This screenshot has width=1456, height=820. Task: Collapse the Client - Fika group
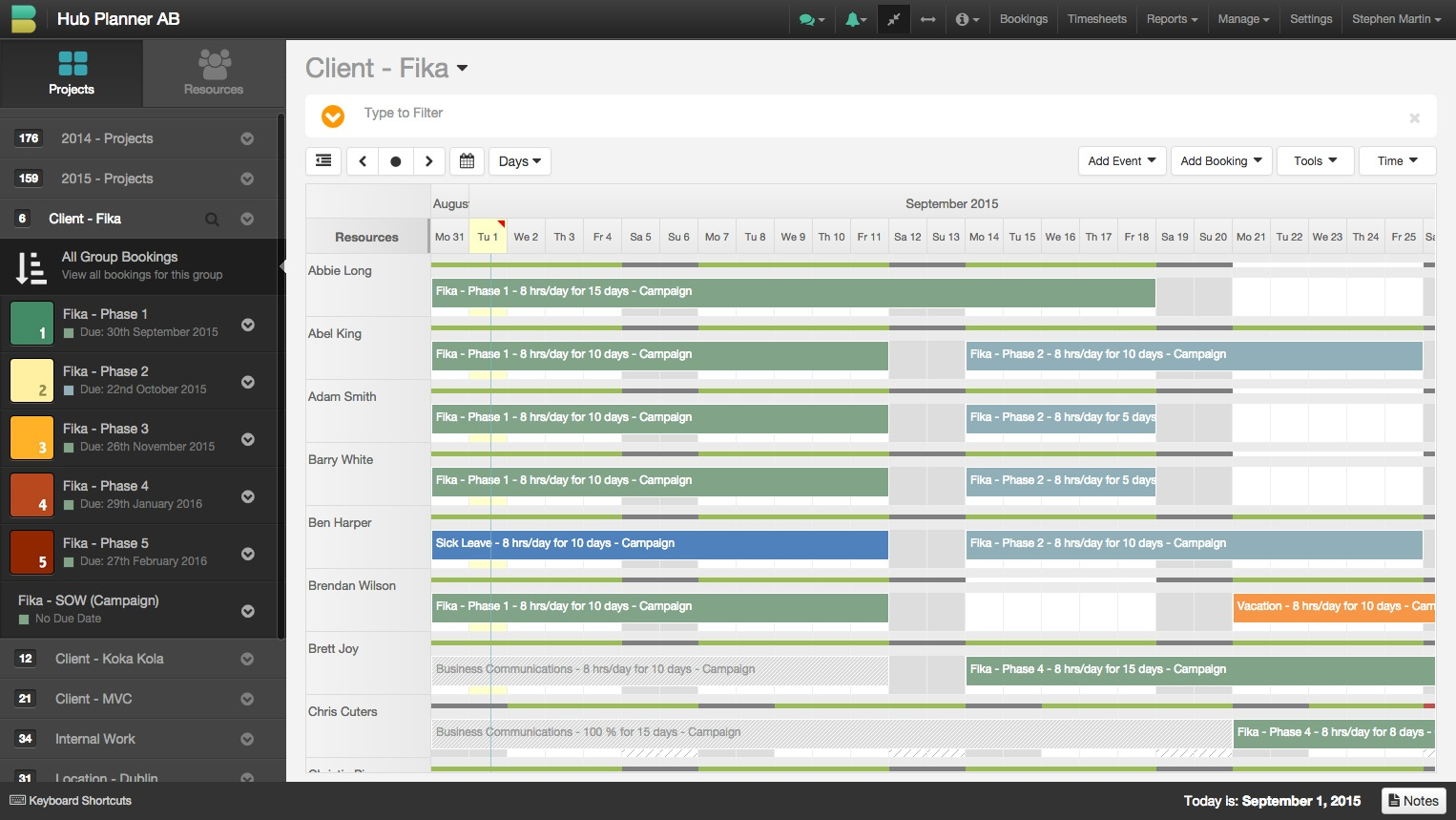tap(247, 219)
